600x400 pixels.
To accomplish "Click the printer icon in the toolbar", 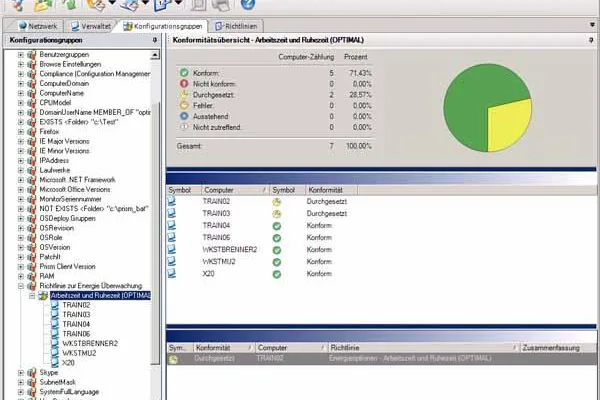I will [221, 5].
